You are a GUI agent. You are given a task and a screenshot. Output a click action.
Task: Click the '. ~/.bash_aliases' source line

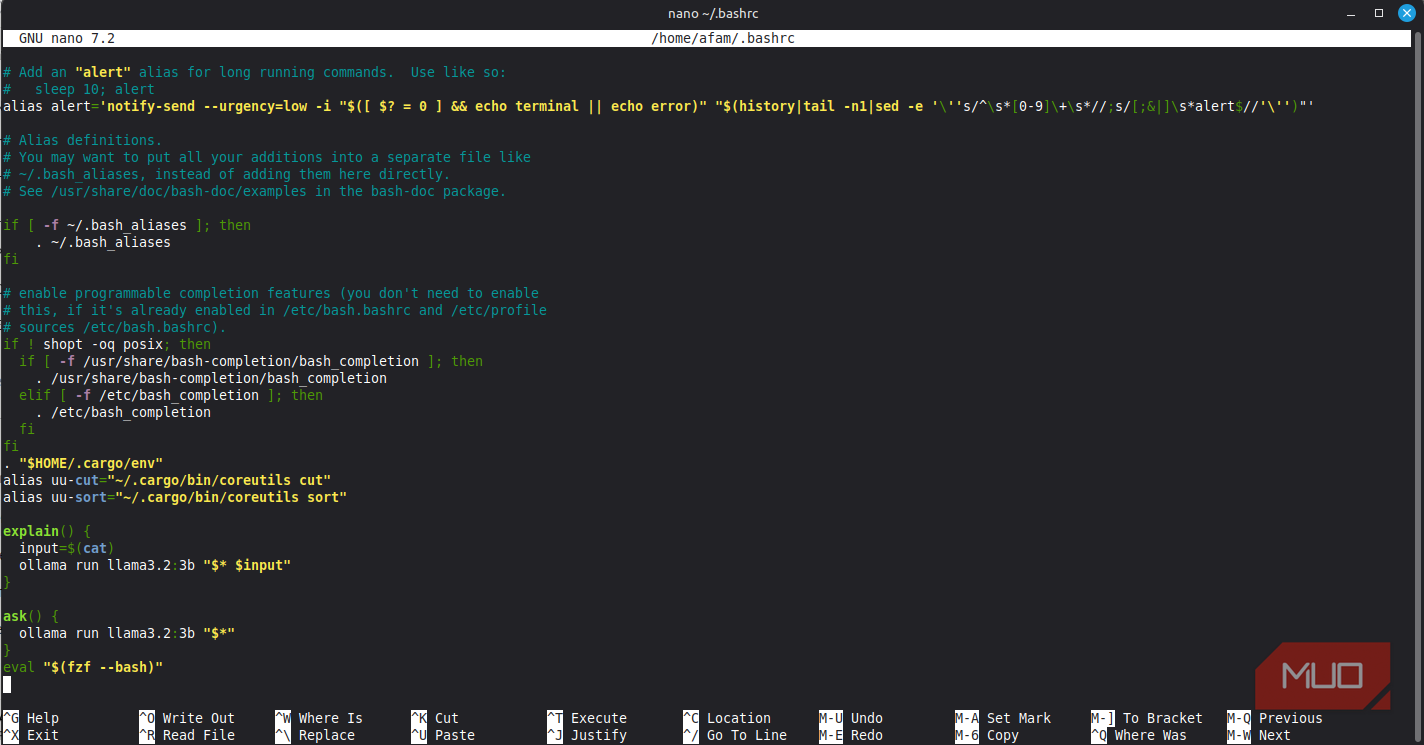point(103,242)
